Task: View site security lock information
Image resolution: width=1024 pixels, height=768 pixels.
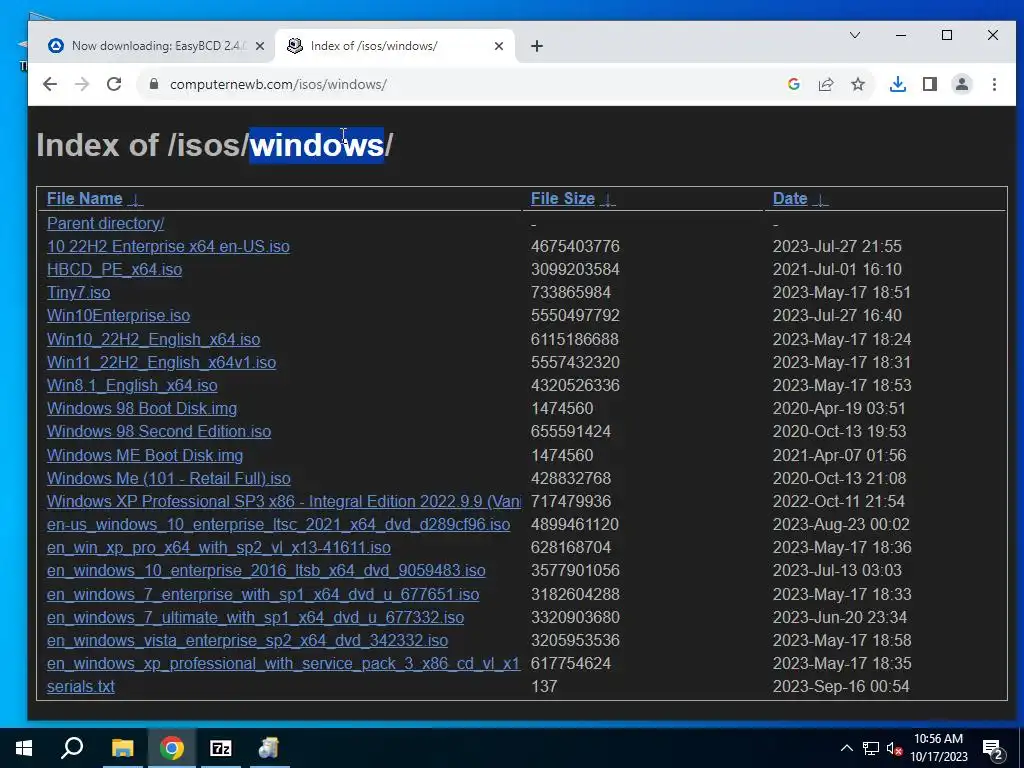Action: pyautogui.click(x=154, y=84)
